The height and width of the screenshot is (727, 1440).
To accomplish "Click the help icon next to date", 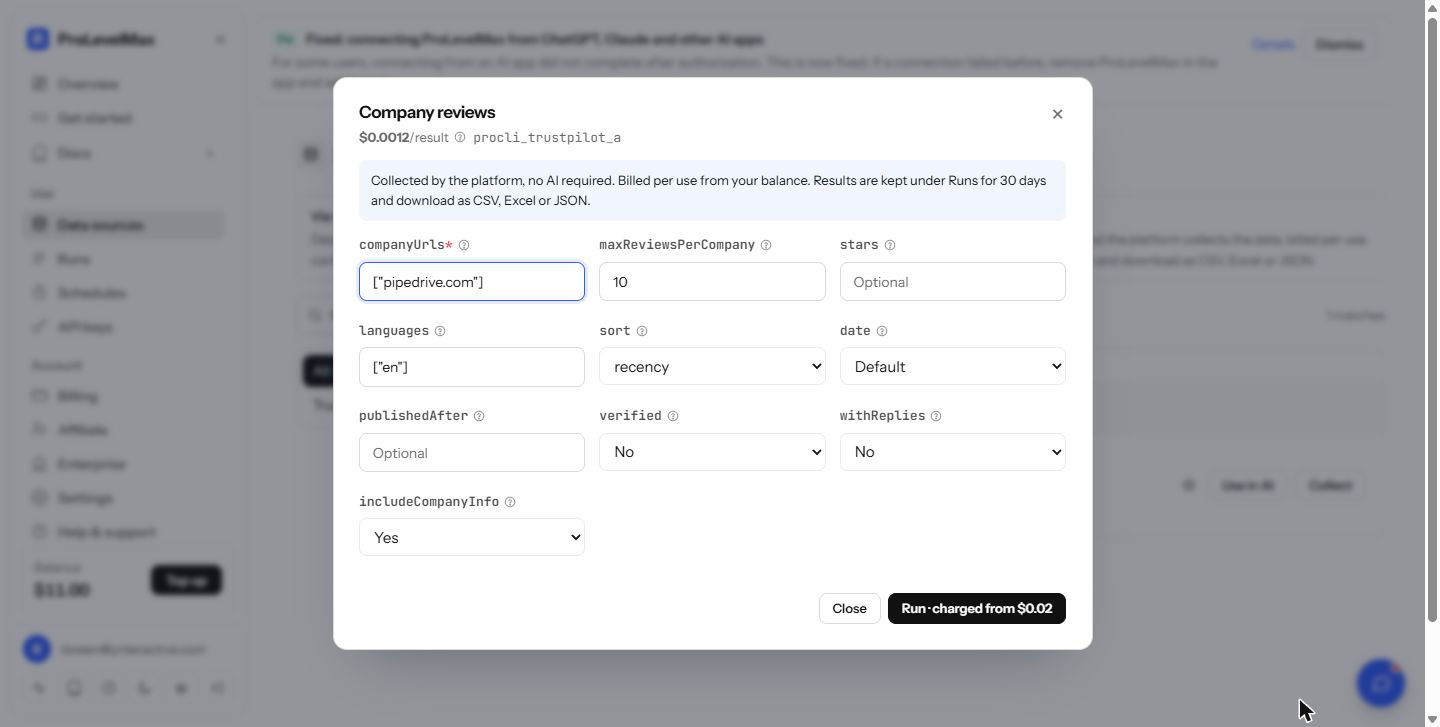I will [x=882, y=331].
